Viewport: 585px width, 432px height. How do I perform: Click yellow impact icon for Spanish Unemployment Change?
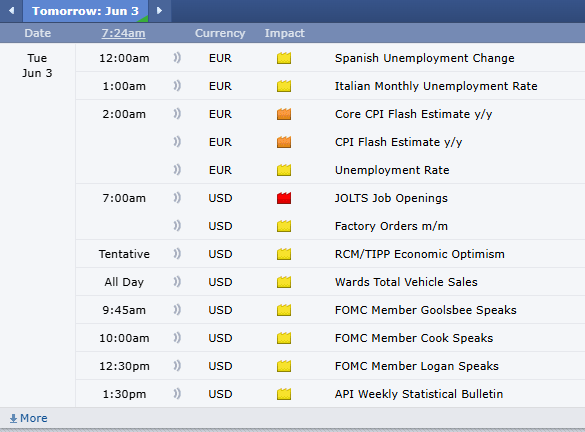284,58
